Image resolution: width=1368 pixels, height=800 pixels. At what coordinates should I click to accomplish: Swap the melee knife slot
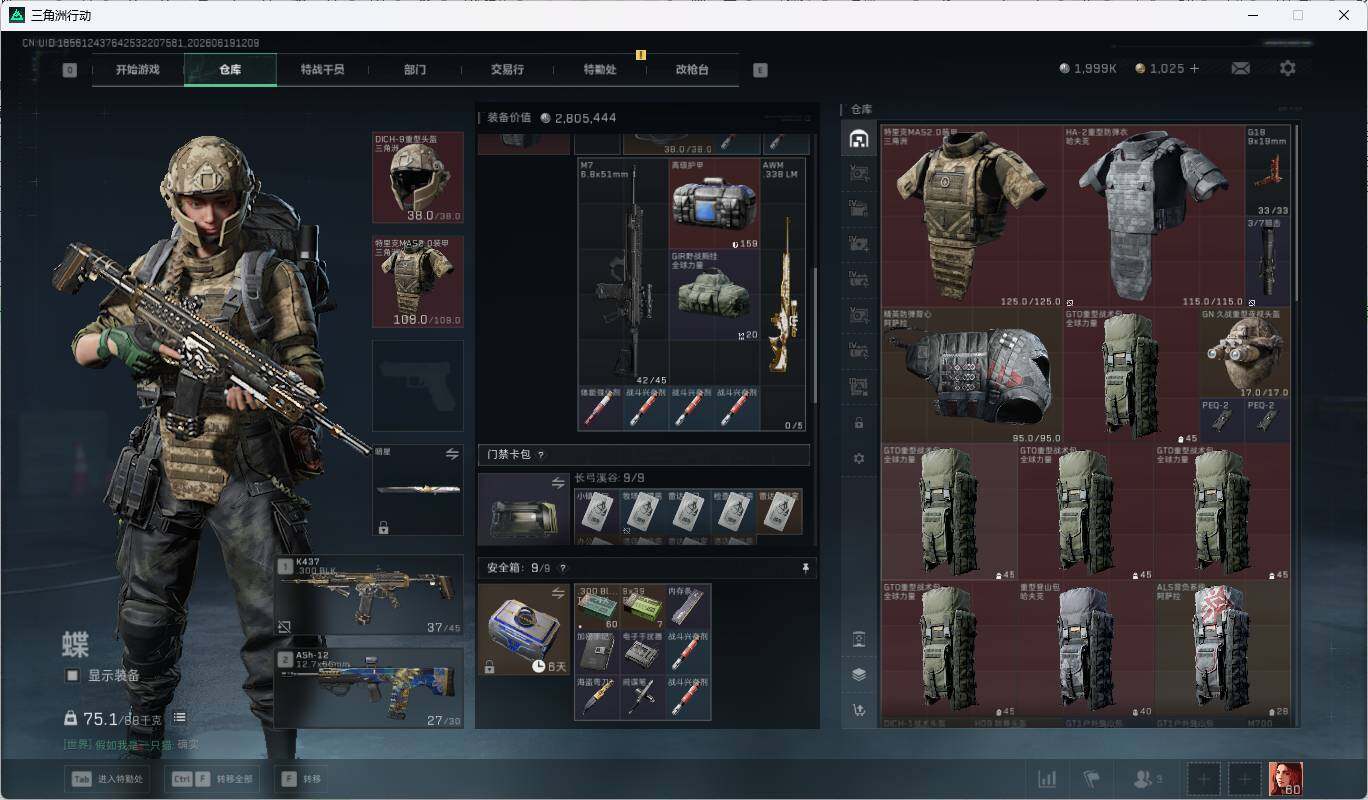452,454
